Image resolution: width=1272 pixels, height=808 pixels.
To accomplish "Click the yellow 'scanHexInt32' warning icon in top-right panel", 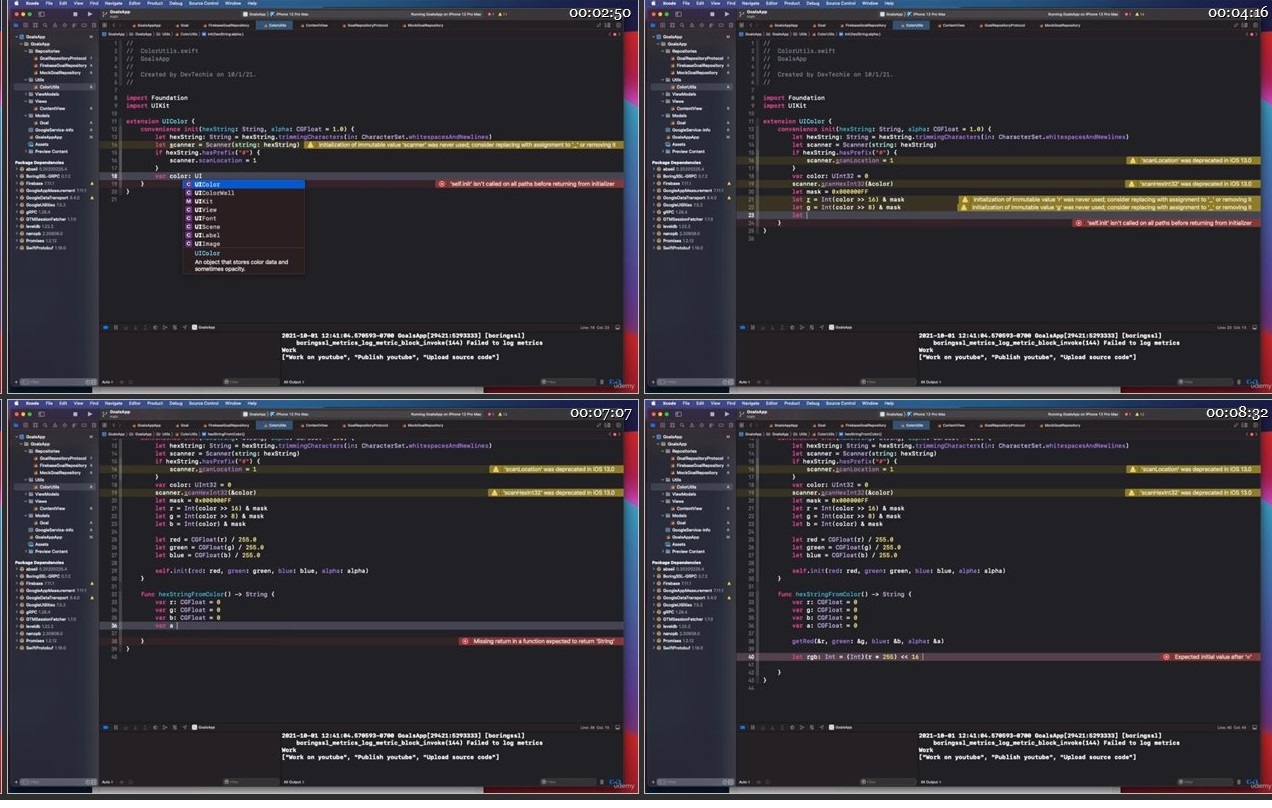I will point(1132,184).
